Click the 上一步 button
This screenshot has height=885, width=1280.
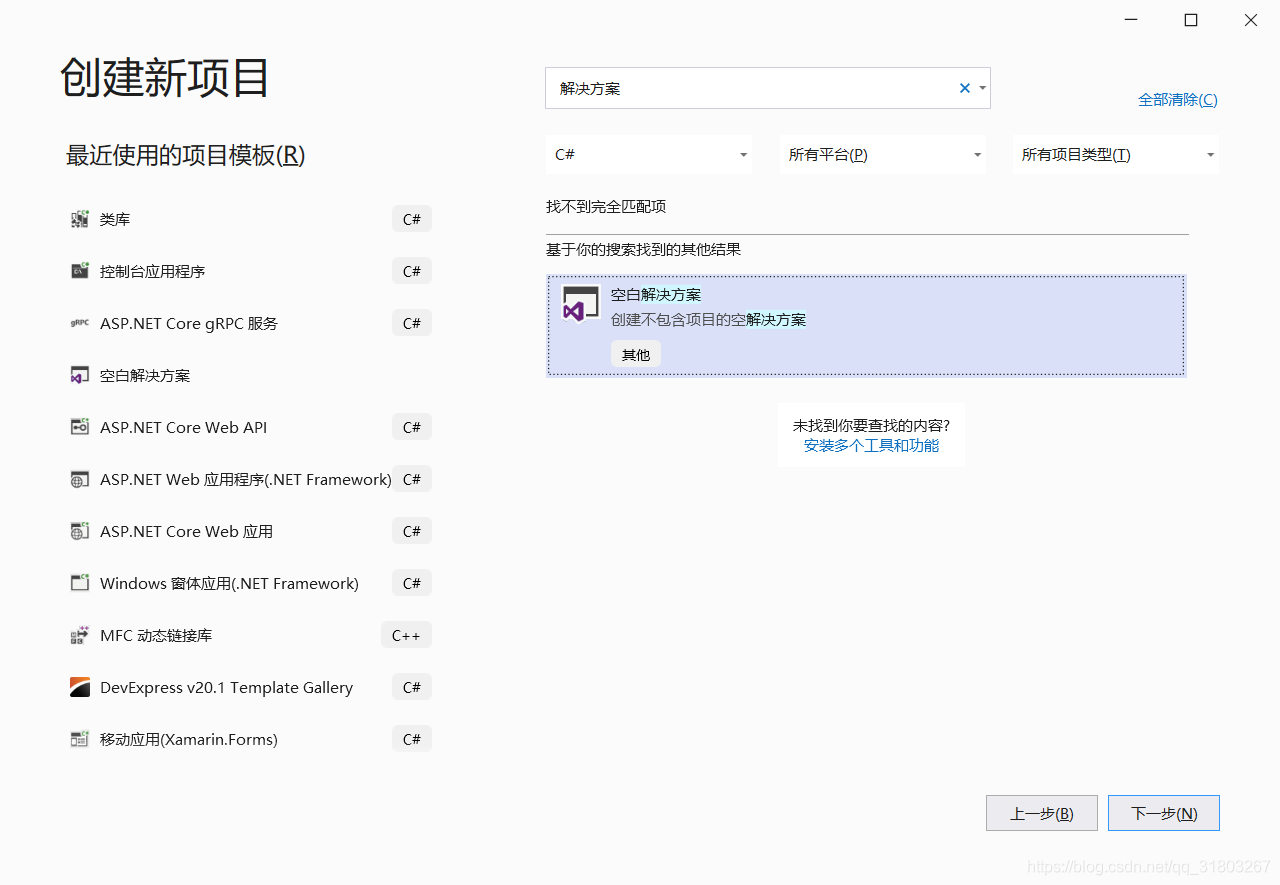[x=1042, y=813]
